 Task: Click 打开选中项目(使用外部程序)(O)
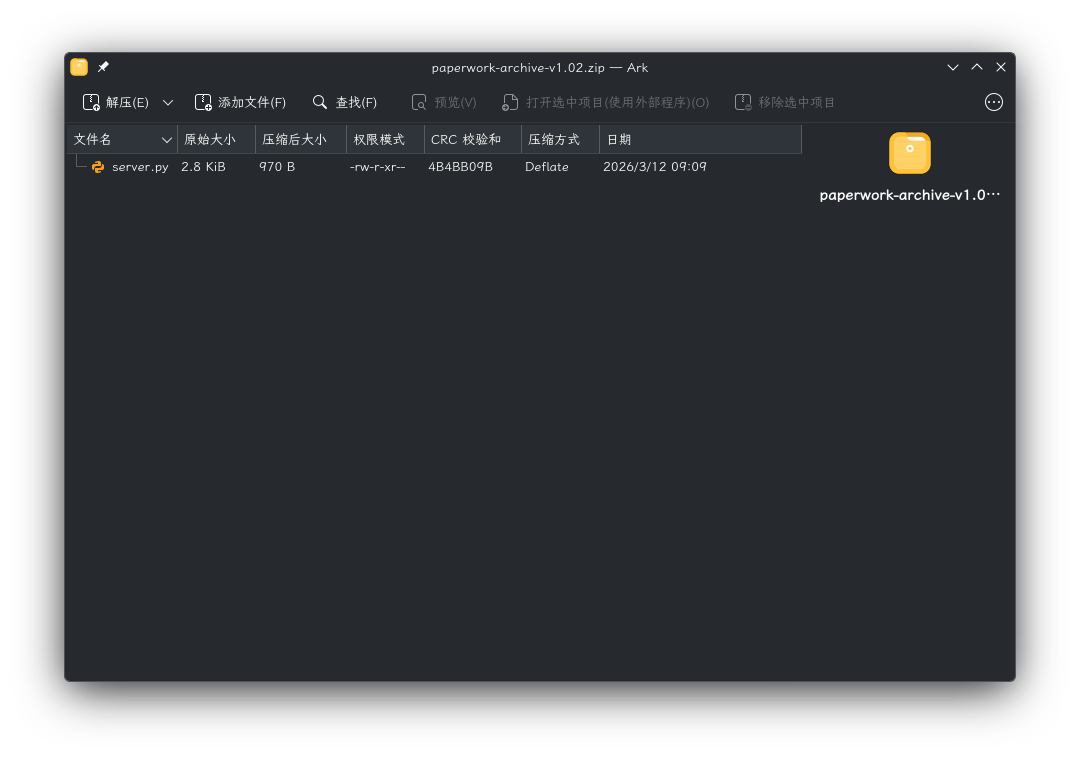605,103
